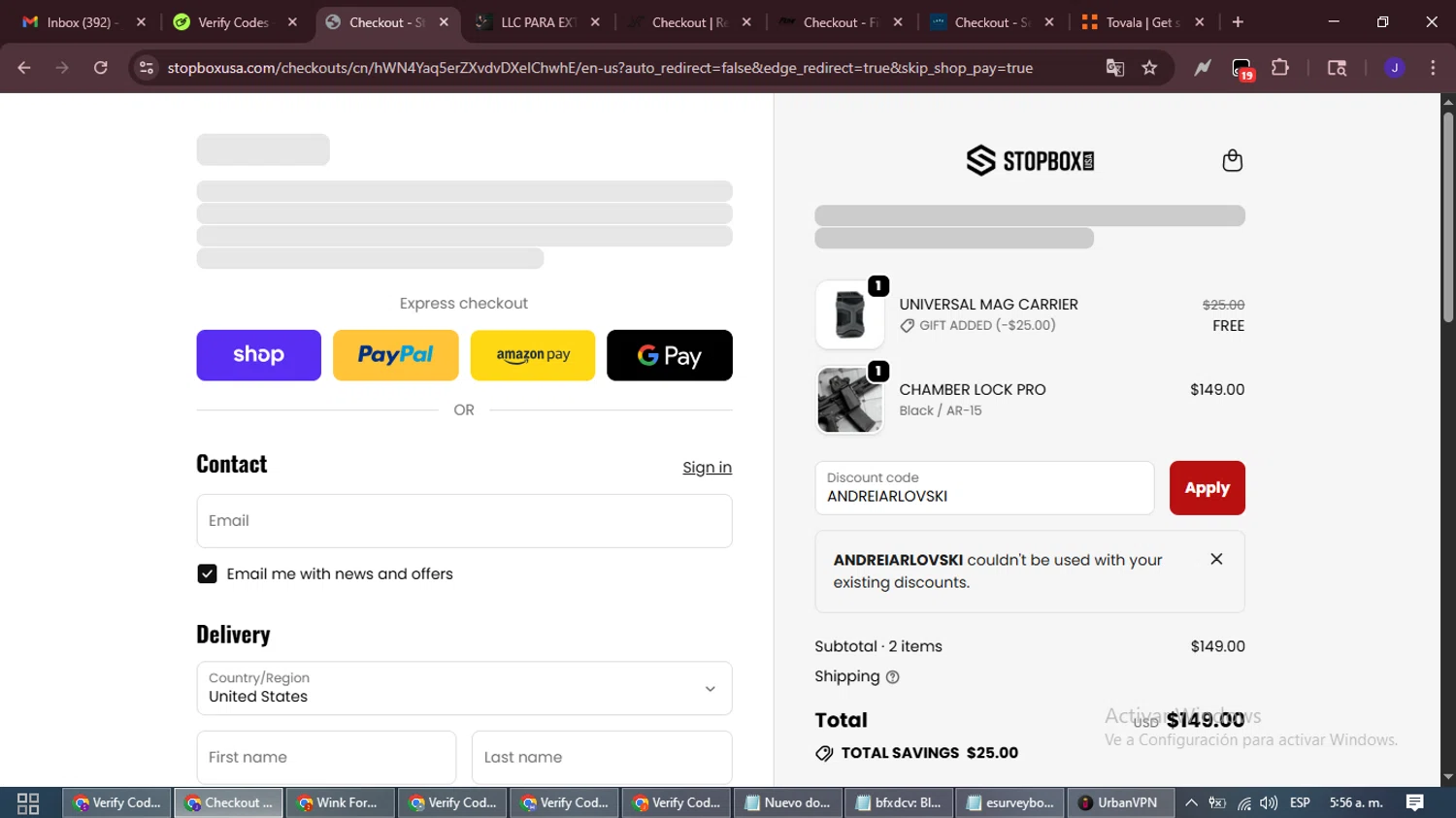1456x818 pixels.
Task: Apply the discount code
Action: coord(1208,488)
